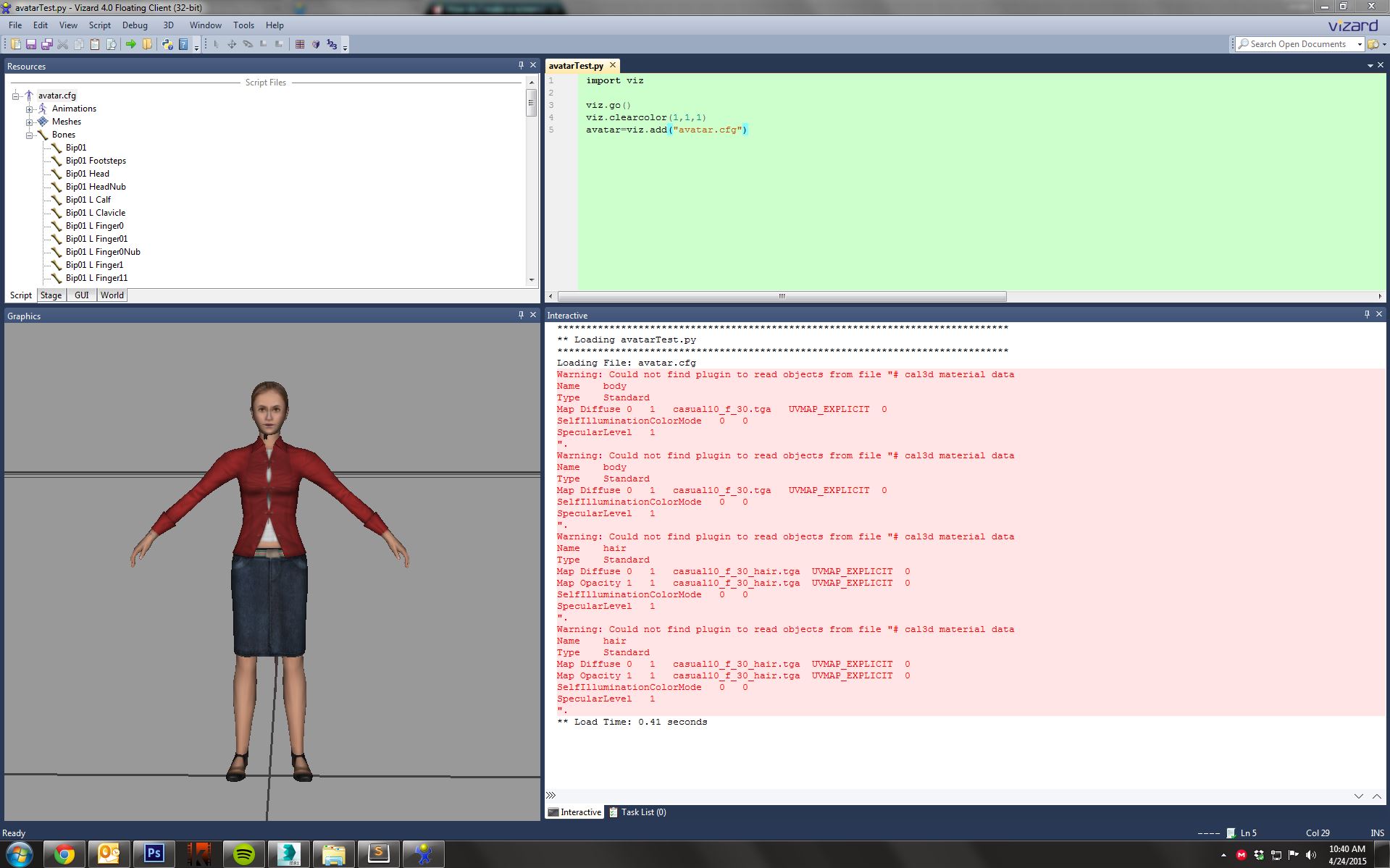Open Python help icon in toolbar
Viewport: 1390px width, 868px height.
[167, 44]
